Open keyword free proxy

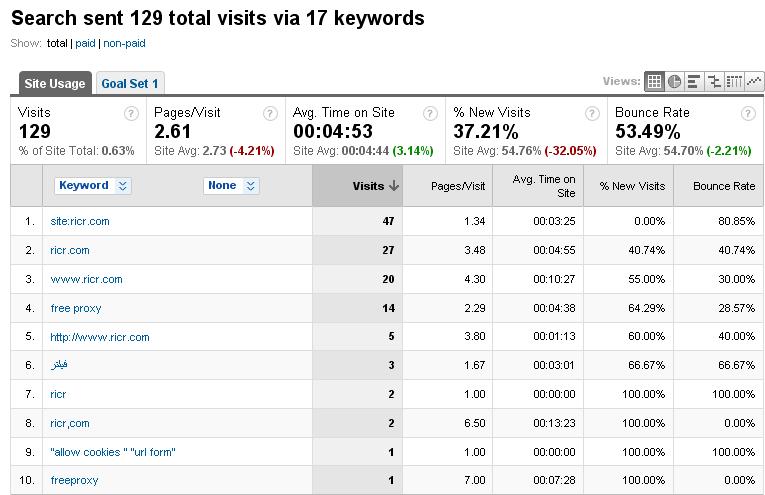(x=76, y=308)
